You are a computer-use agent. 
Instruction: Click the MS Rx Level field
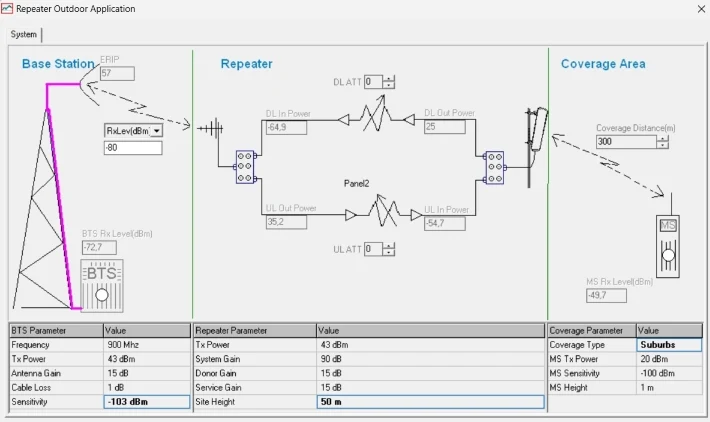[x=606, y=295]
